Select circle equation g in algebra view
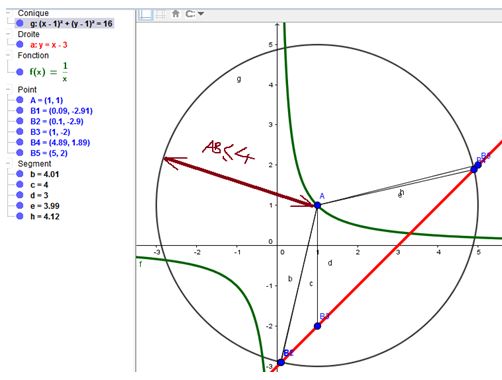Viewport: 502px width, 380px height. pyautogui.click(x=71, y=24)
